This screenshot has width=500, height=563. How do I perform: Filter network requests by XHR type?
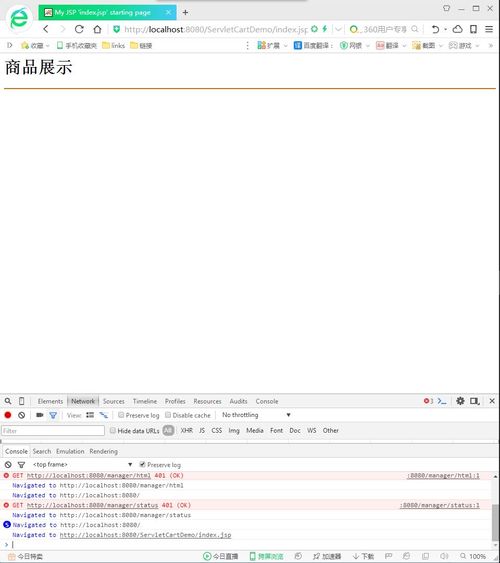click(x=187, y=430)
